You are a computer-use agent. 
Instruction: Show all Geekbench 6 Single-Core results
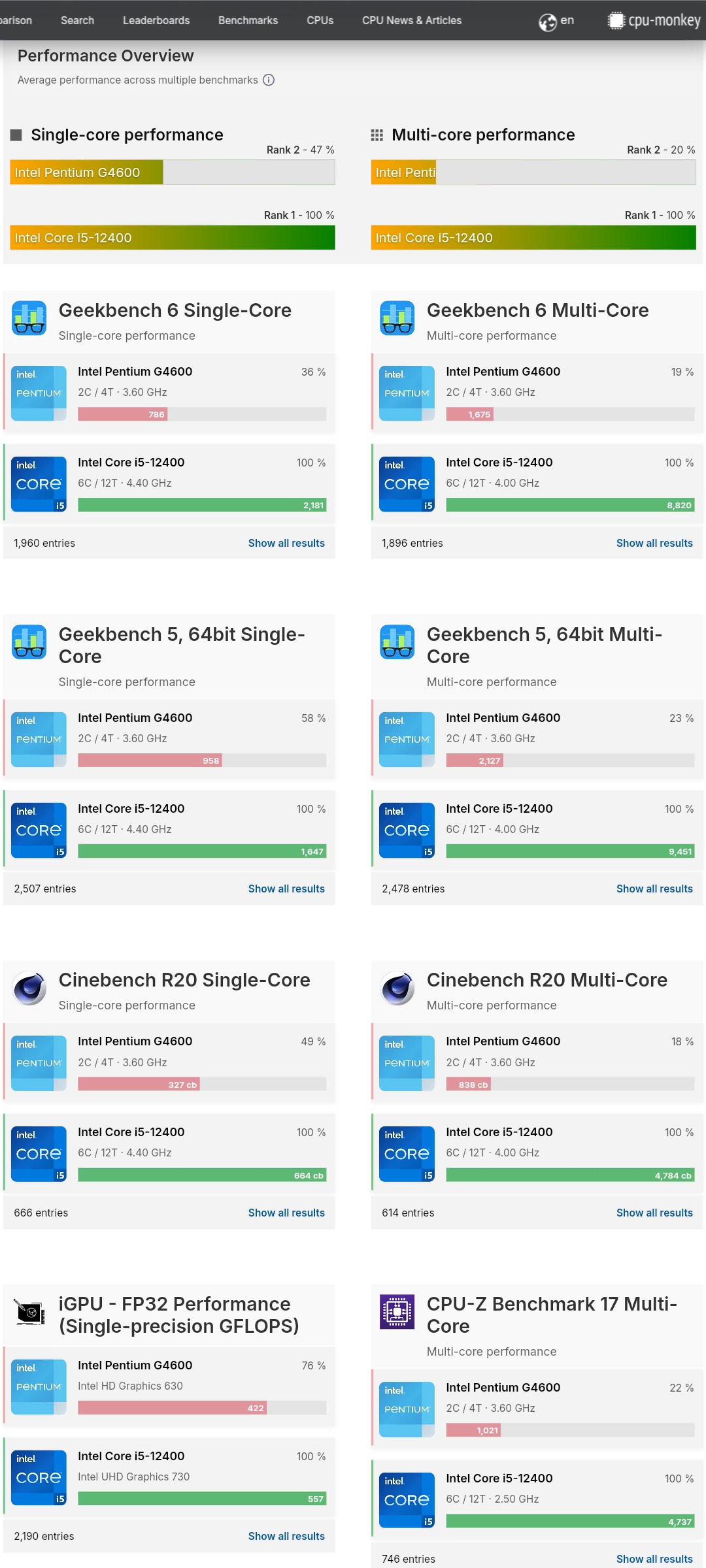[x=286, y=543]
